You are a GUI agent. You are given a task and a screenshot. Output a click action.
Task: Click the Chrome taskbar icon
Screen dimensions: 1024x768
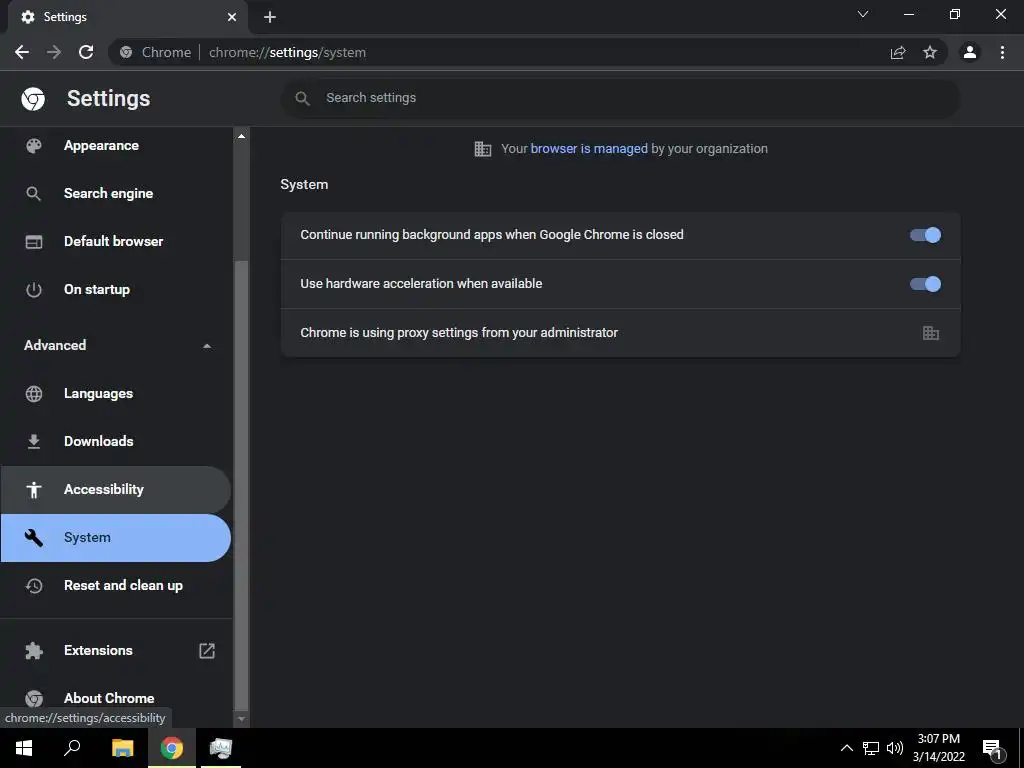tap(172, 748)
